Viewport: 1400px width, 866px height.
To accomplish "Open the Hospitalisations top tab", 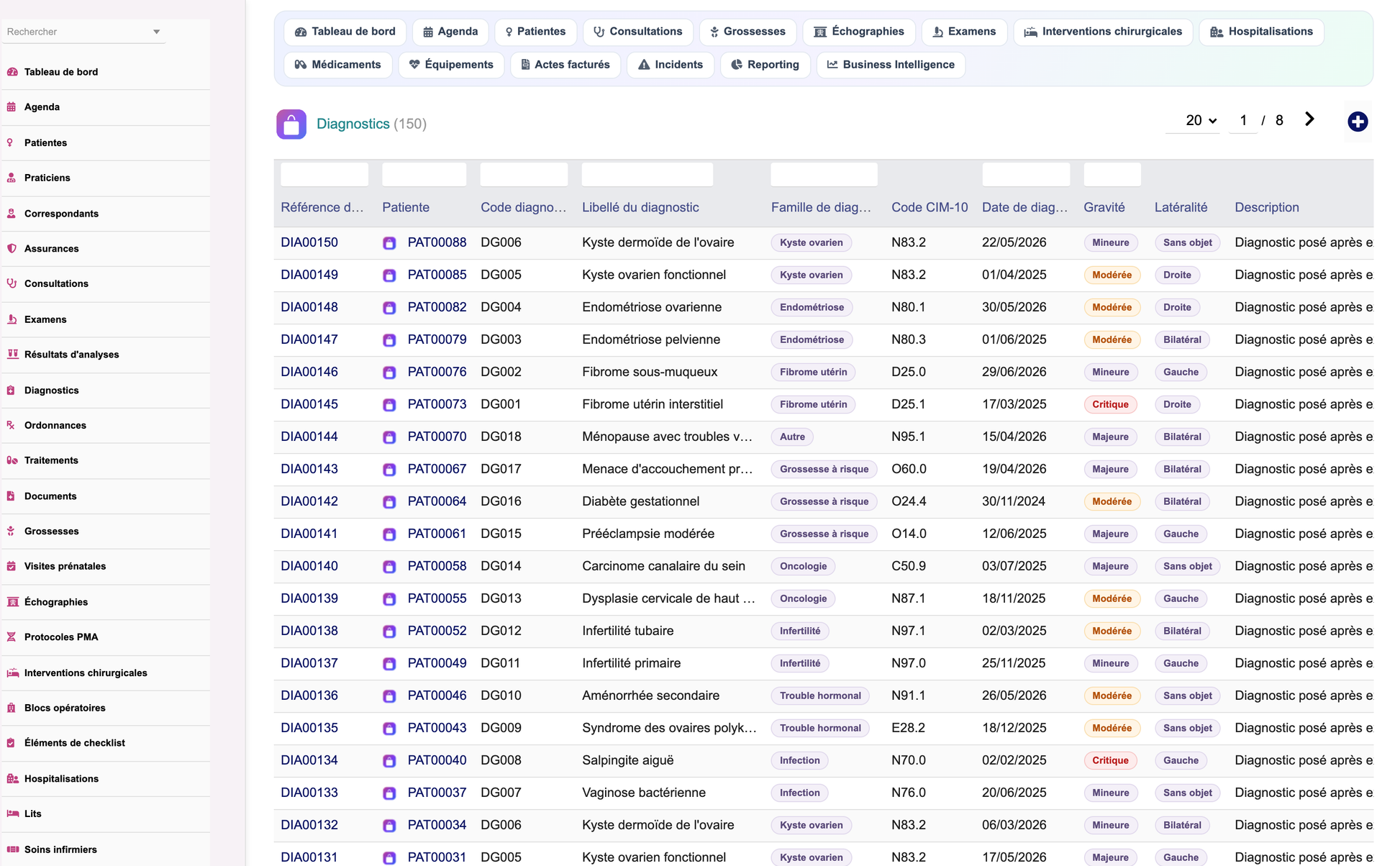I will [x=1262, y=32].
